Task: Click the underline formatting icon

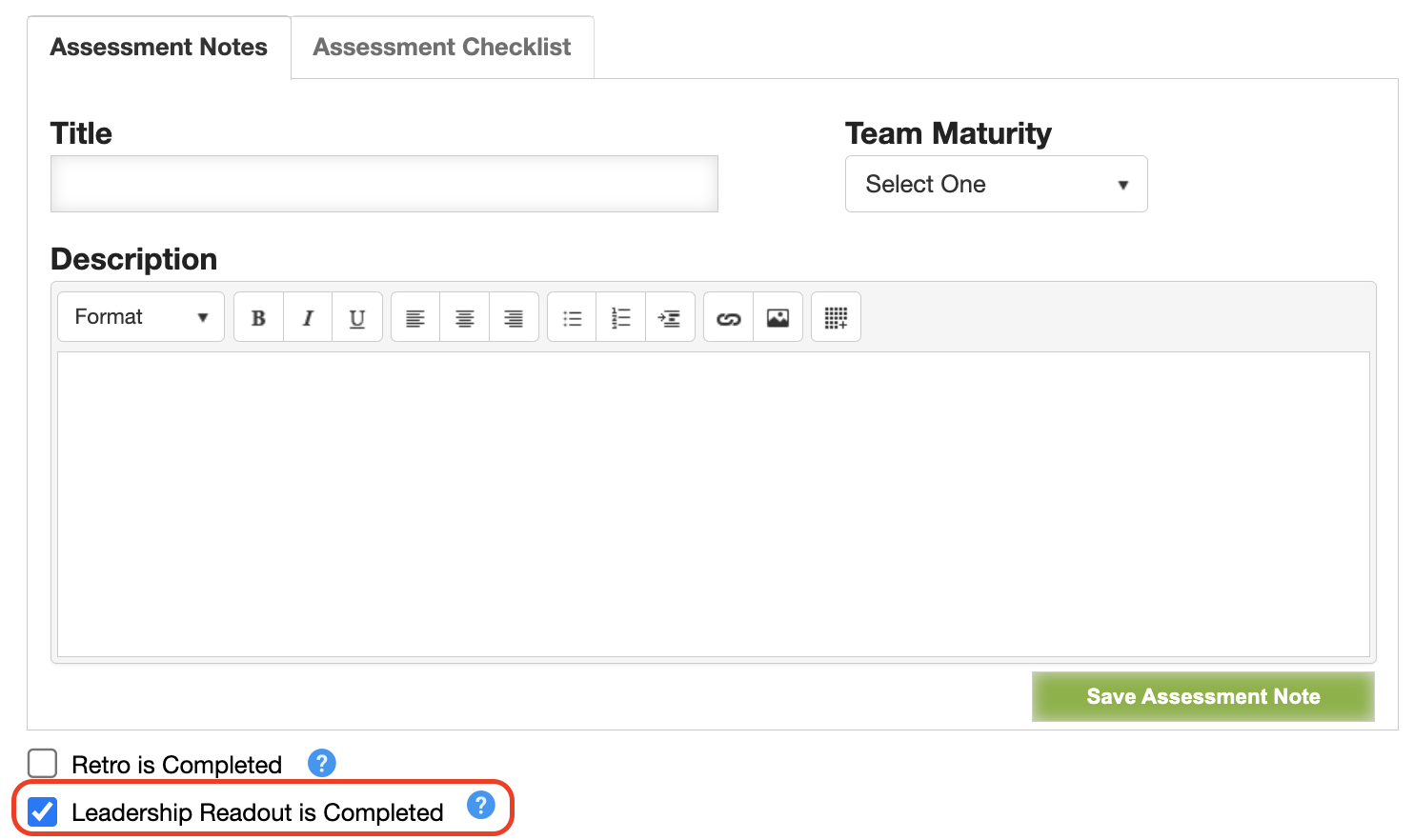Action: click(357, 317)
